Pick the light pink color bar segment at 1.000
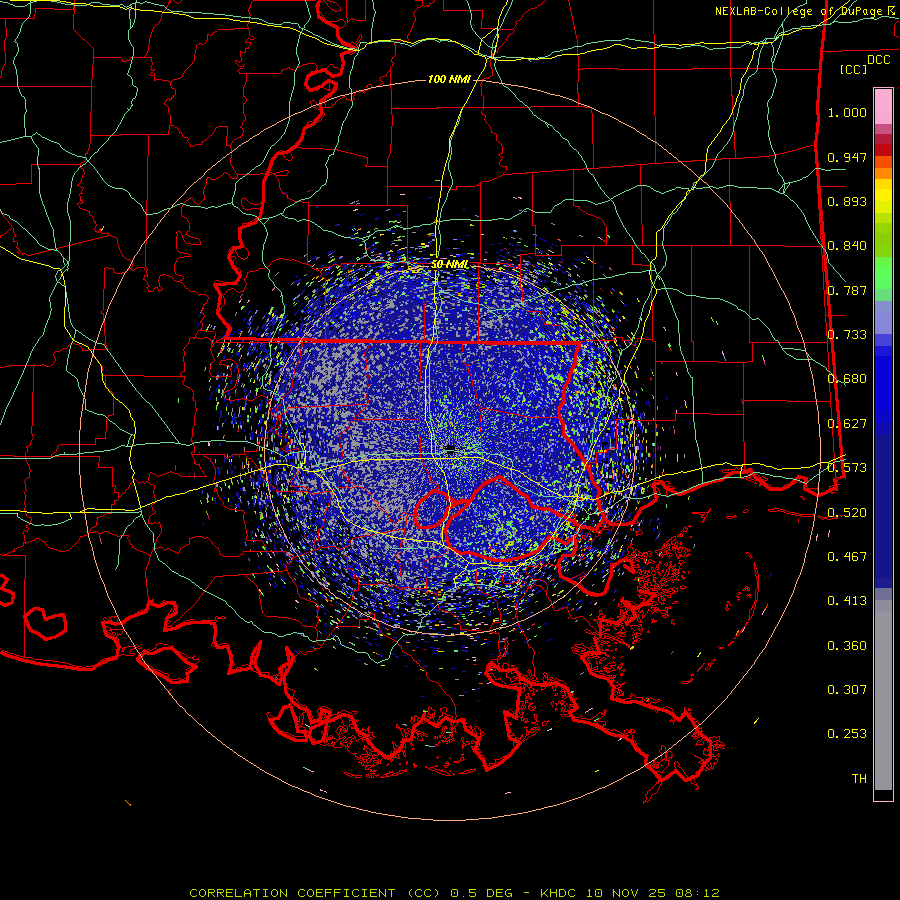This screenshot has width=900, height=900. [883, 107]
